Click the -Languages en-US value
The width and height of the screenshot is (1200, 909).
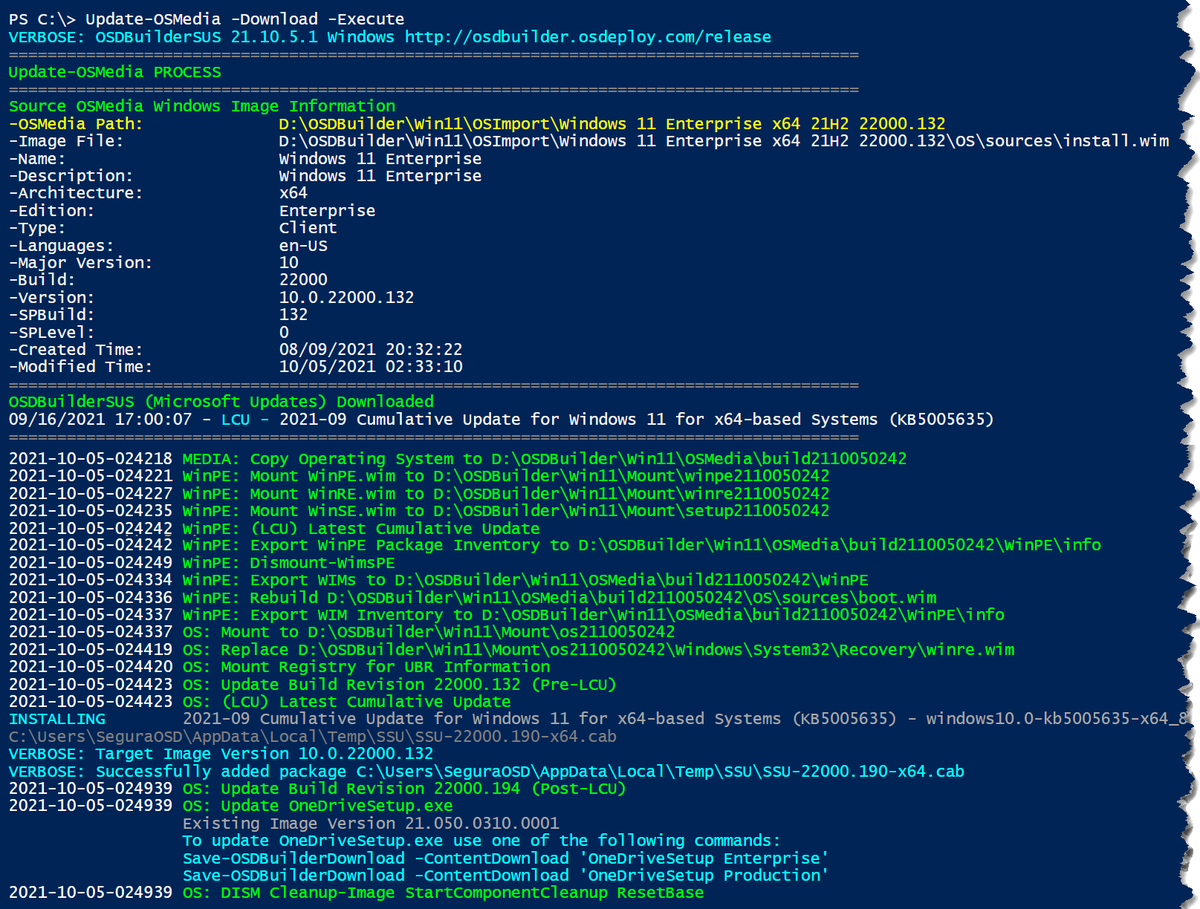pyautogui.click(x=303, y=245)
